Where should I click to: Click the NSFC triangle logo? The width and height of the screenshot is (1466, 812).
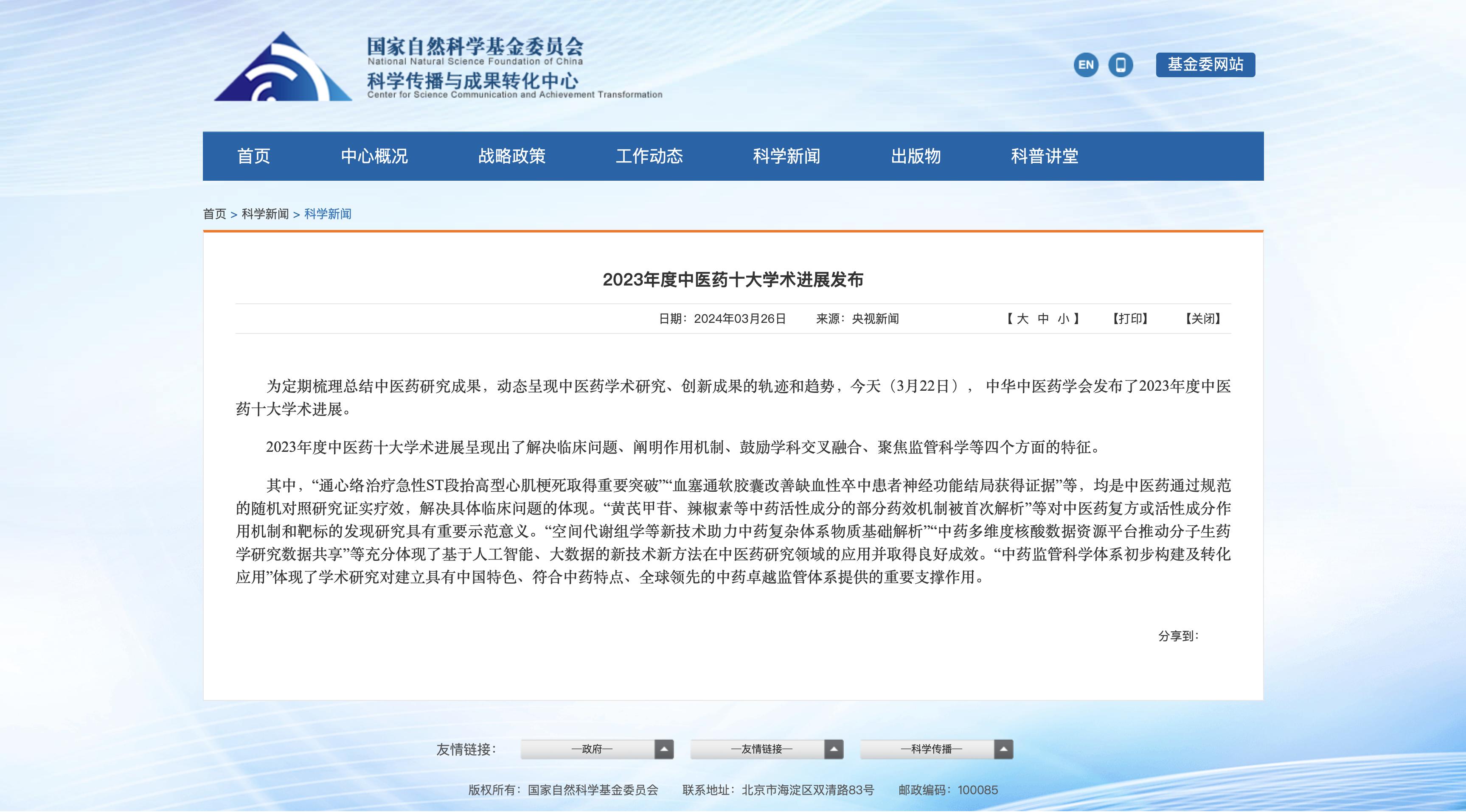tap(283, 67)
